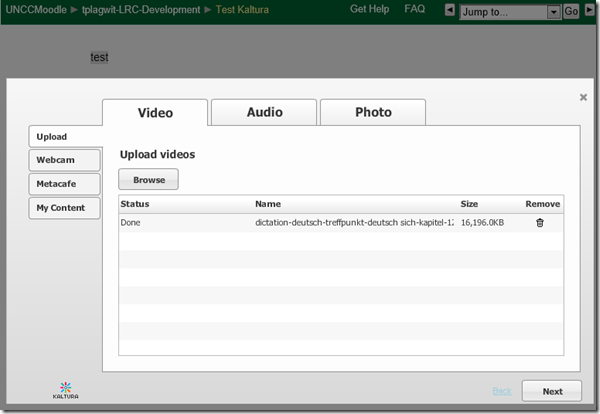Click the Kaltura logo
This screenshot has width=600, height=414.
[65, 389]
